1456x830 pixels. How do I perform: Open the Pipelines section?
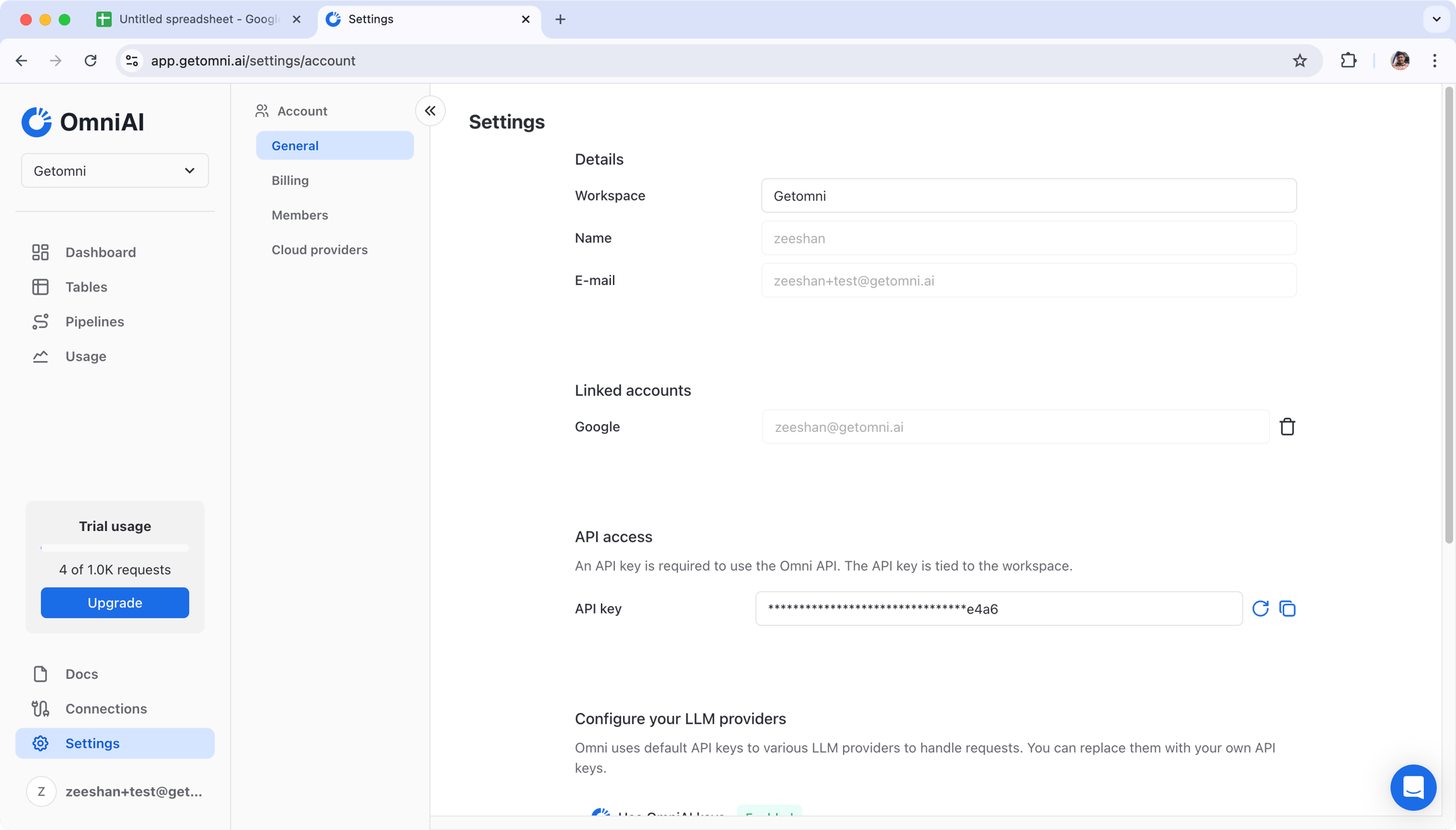[x=94, y=321]
